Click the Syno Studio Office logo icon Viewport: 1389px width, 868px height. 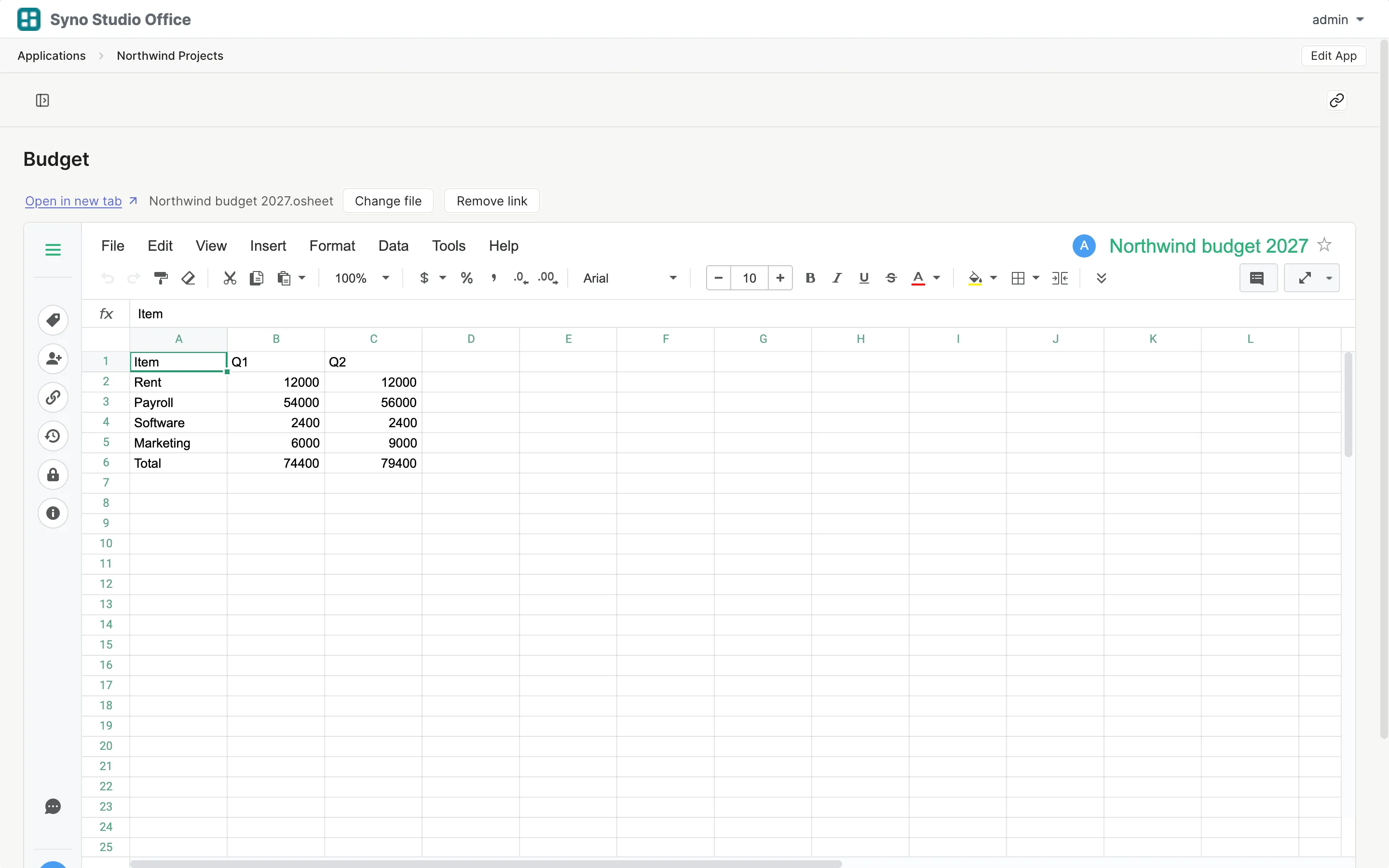pos(29,19)
